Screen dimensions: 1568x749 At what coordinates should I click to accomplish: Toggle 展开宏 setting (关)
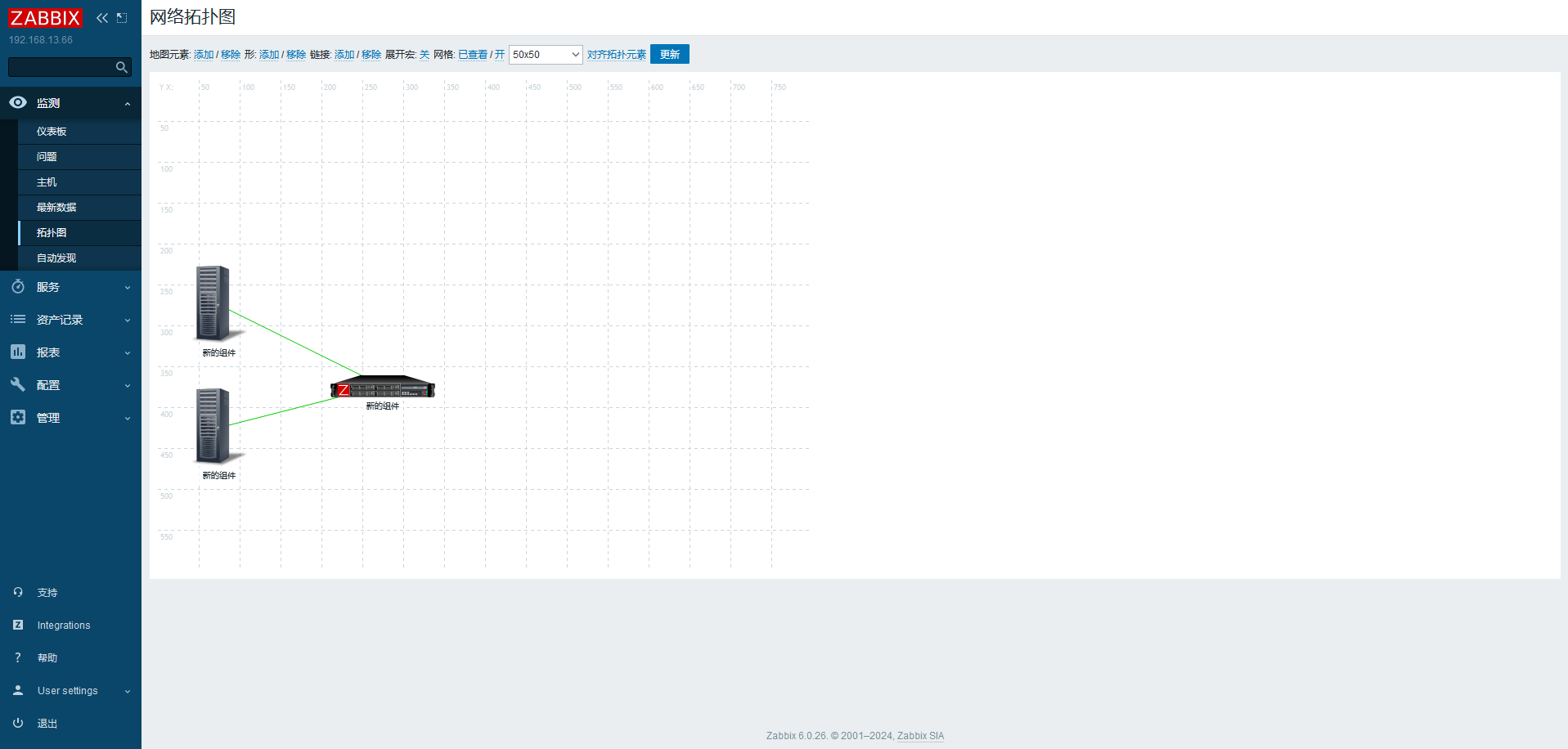point(425,55)
